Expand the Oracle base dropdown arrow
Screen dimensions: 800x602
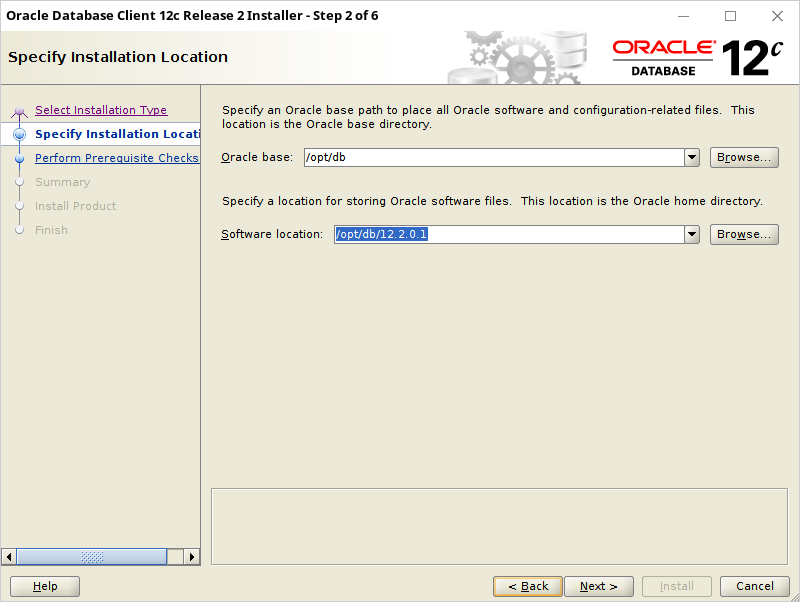(692, 158)
